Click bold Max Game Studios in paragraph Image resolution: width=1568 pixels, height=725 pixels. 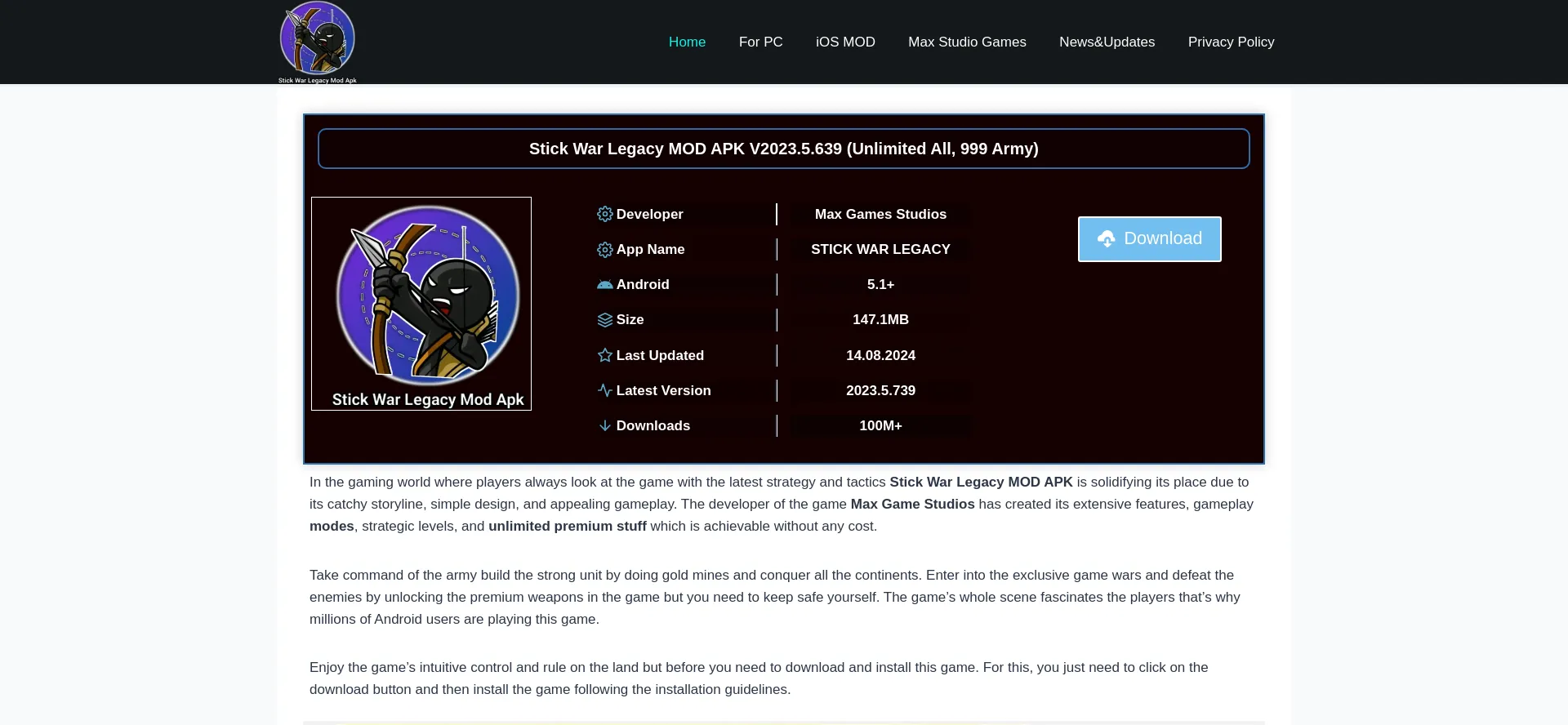tap(912, 504)
